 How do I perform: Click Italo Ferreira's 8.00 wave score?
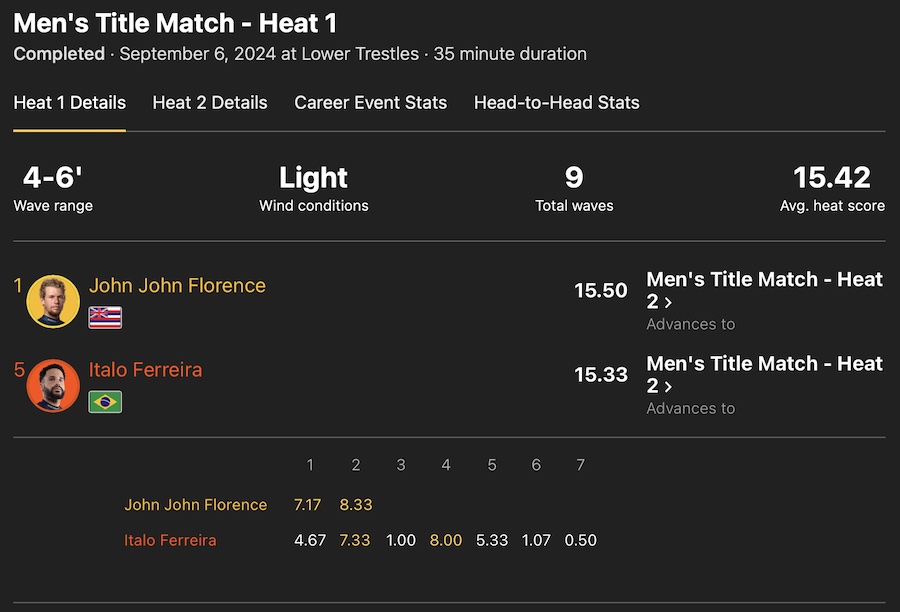446,540
